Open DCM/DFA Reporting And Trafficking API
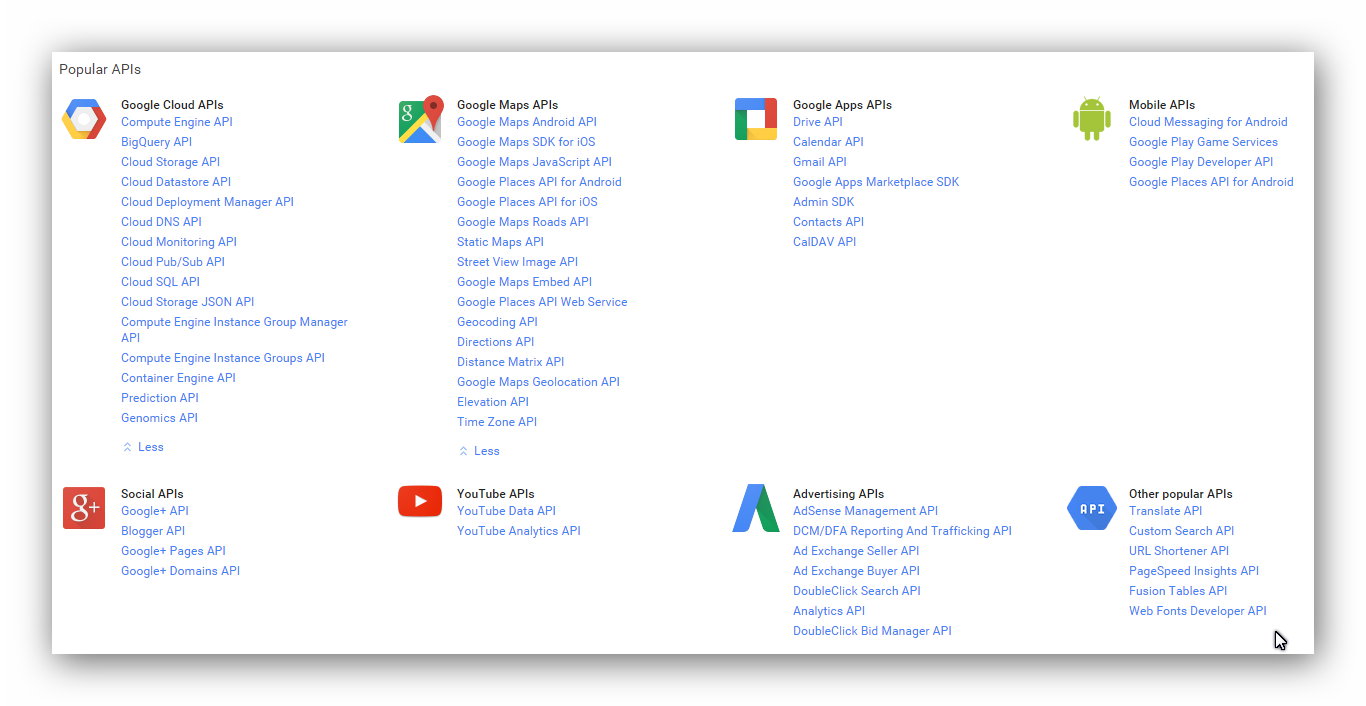1366x706 pixels. [902, 531]
